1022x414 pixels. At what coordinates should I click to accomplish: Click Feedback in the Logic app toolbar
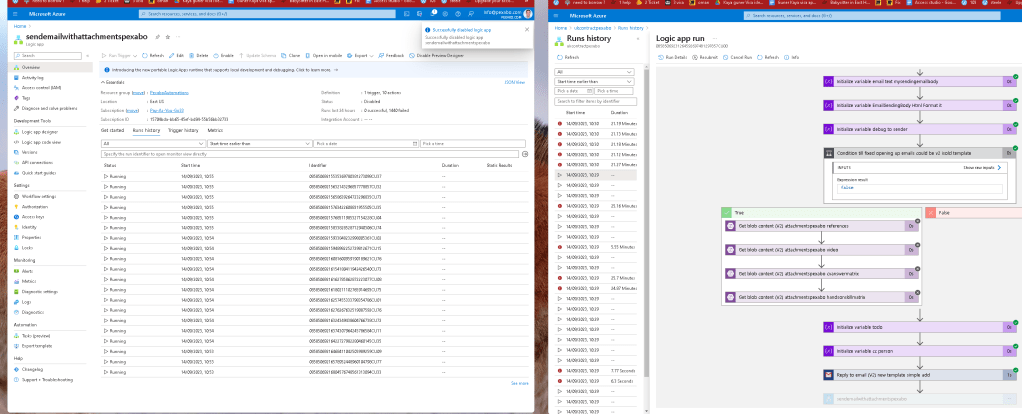(392, 56)
